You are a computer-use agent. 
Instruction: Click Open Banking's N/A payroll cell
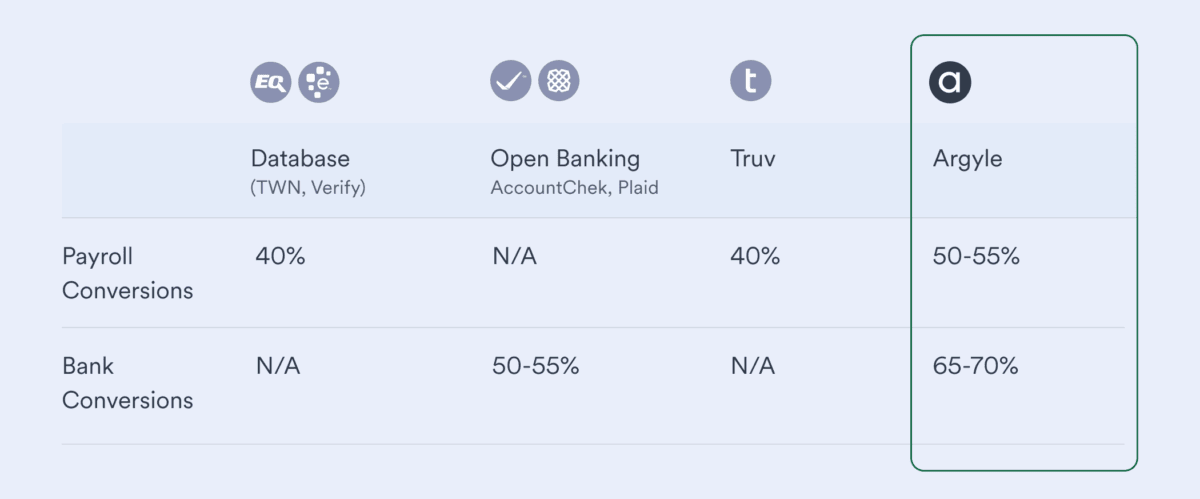pyautogui.click(x=514, y=257)
